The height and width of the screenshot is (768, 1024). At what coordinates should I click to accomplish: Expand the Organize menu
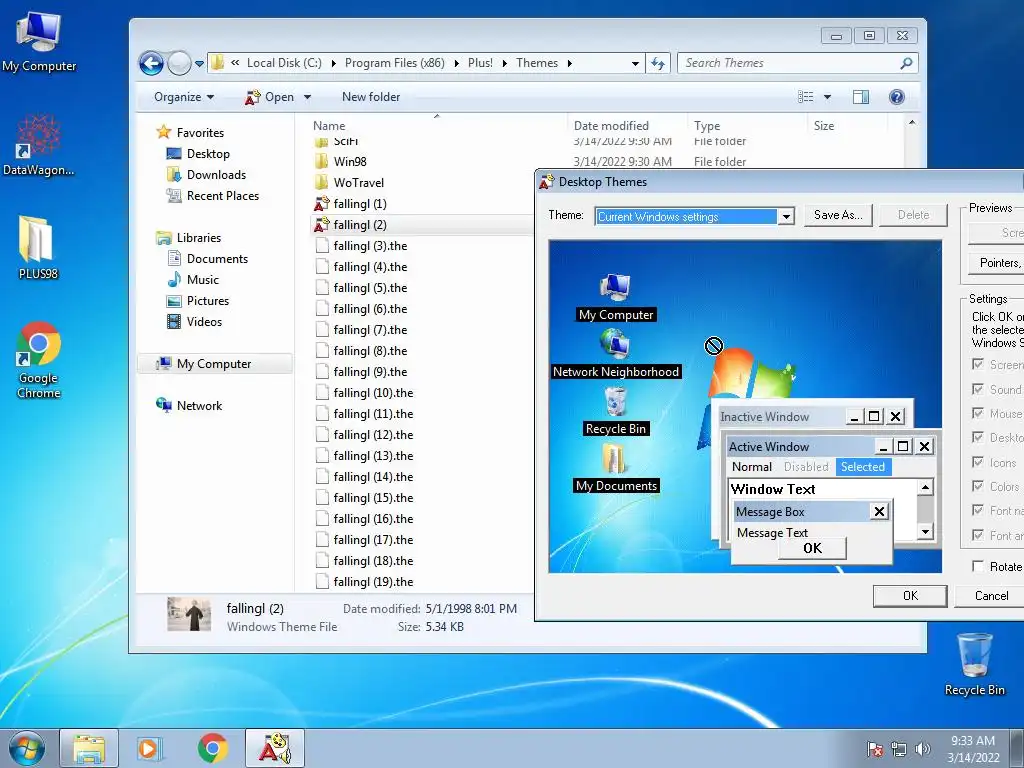184,97
